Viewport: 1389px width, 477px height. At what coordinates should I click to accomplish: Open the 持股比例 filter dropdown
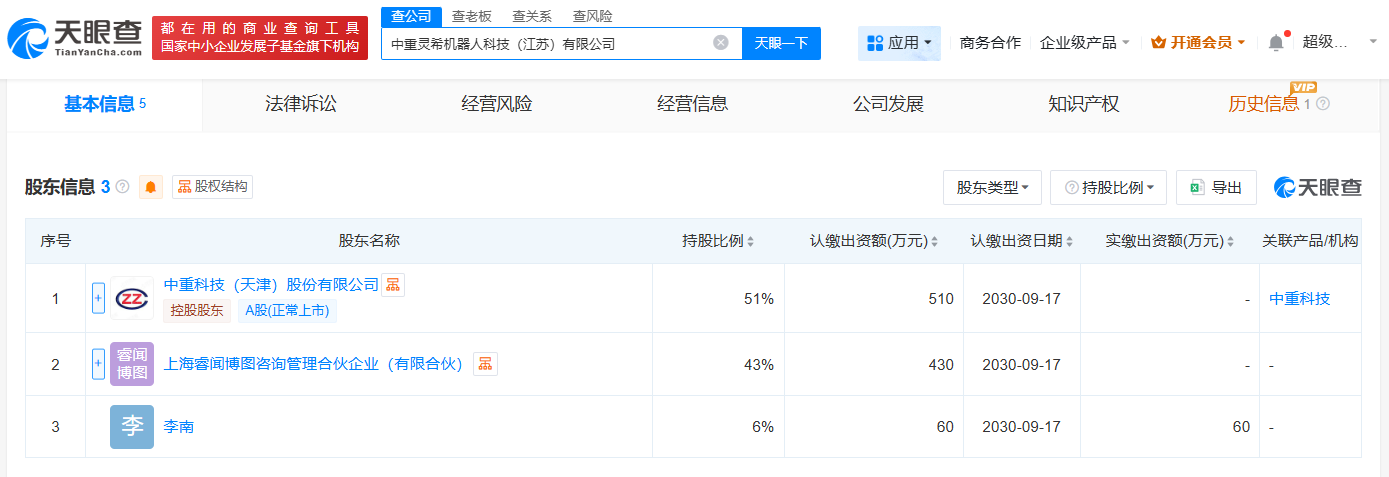coord(1109,187)
